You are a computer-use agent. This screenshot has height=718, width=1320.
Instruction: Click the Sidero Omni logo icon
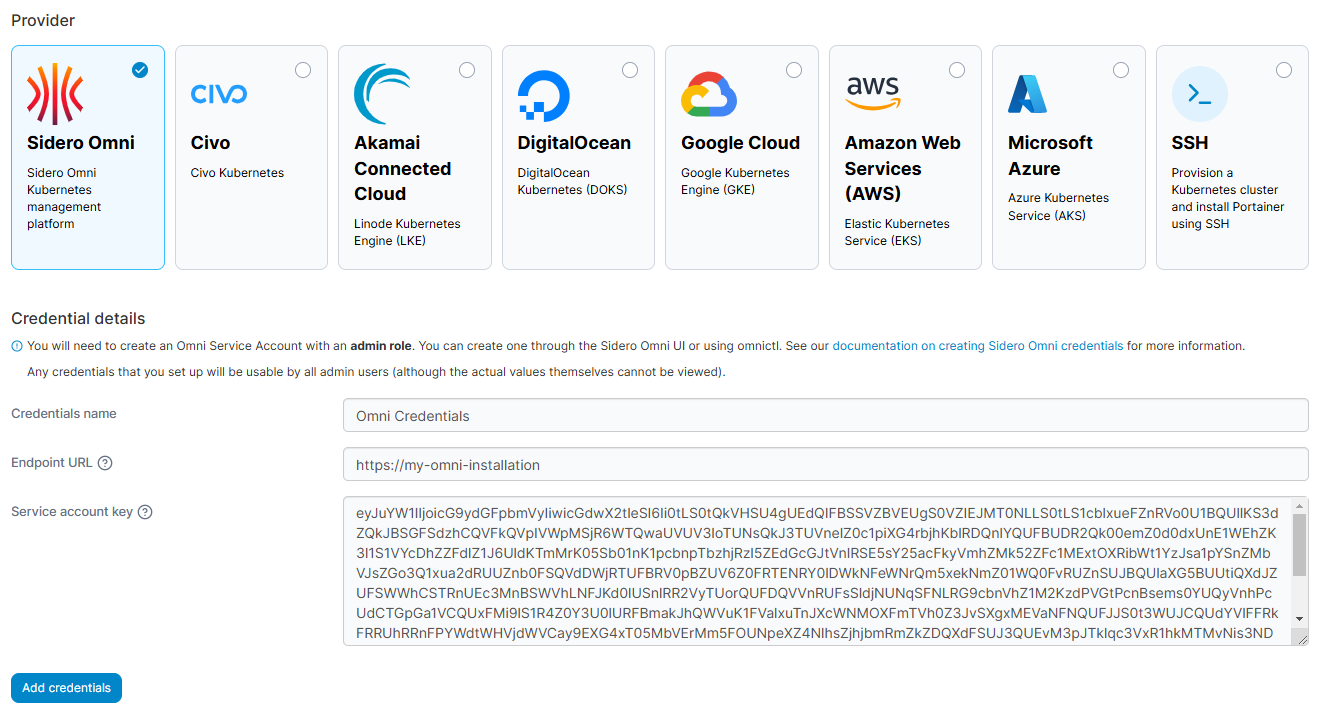pos(55,94)
